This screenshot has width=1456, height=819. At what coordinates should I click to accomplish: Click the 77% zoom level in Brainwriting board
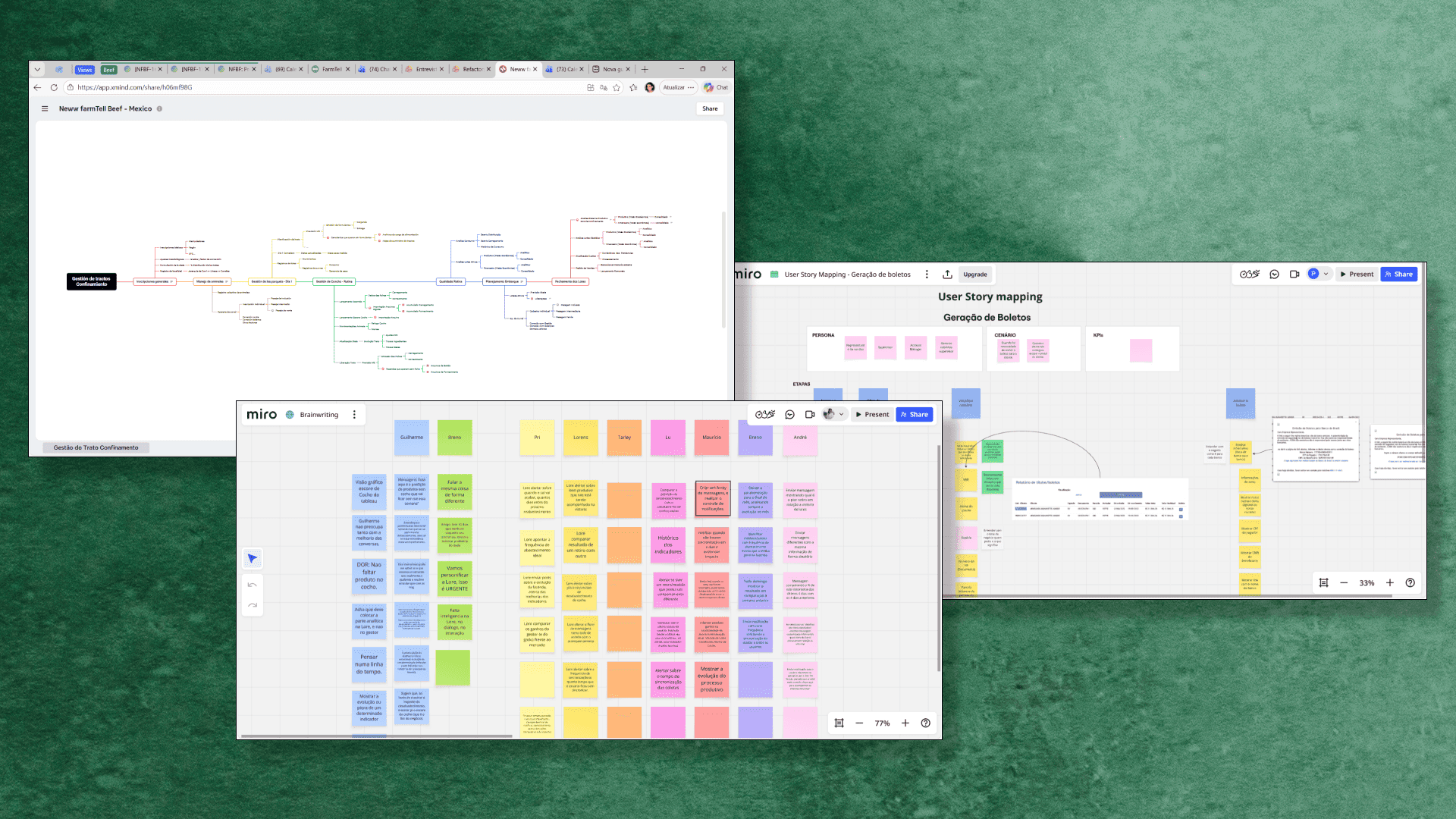[882, 723]
